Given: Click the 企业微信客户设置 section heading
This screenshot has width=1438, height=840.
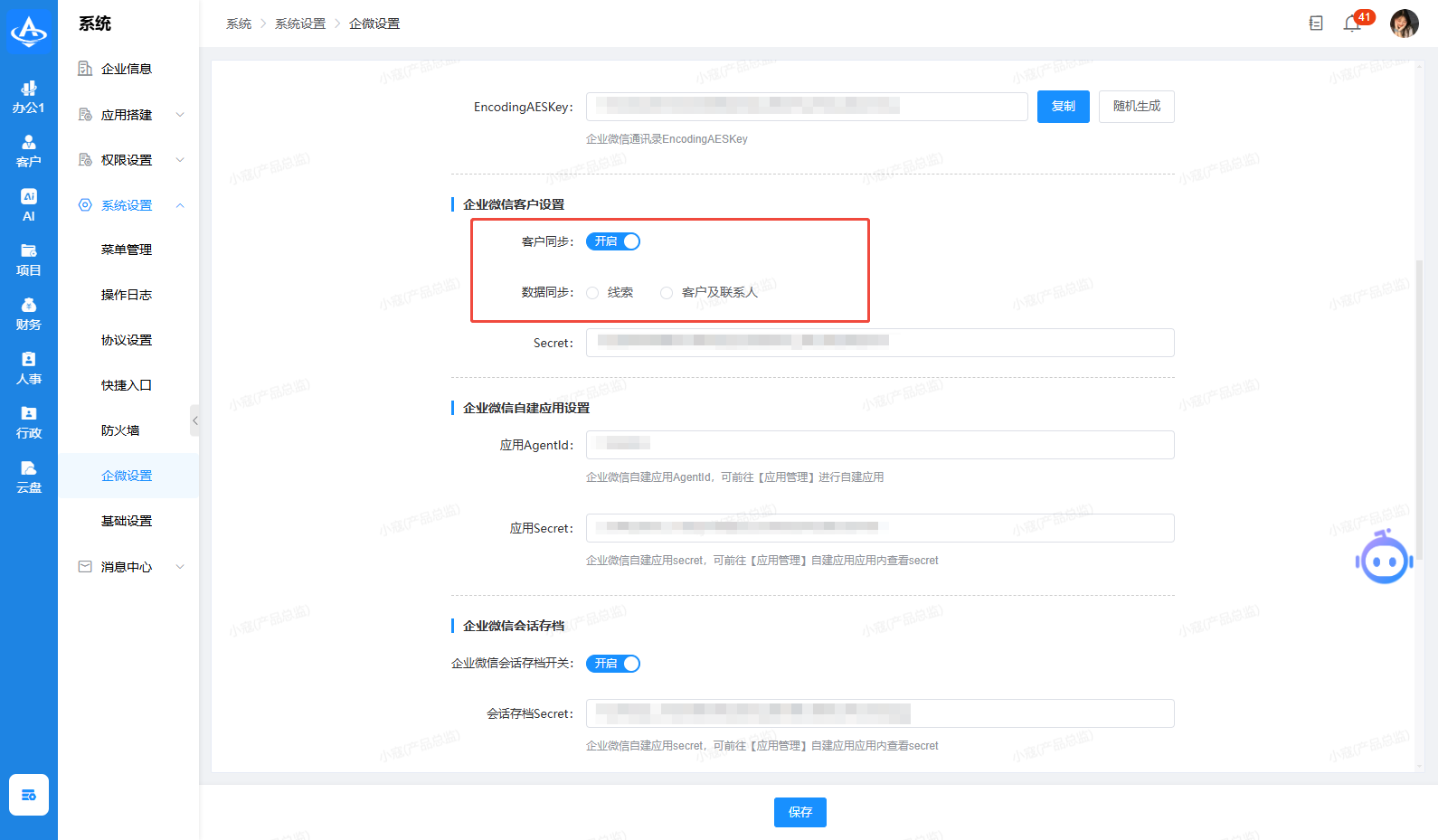Looking at the screenshot, I should click(514, 204).
